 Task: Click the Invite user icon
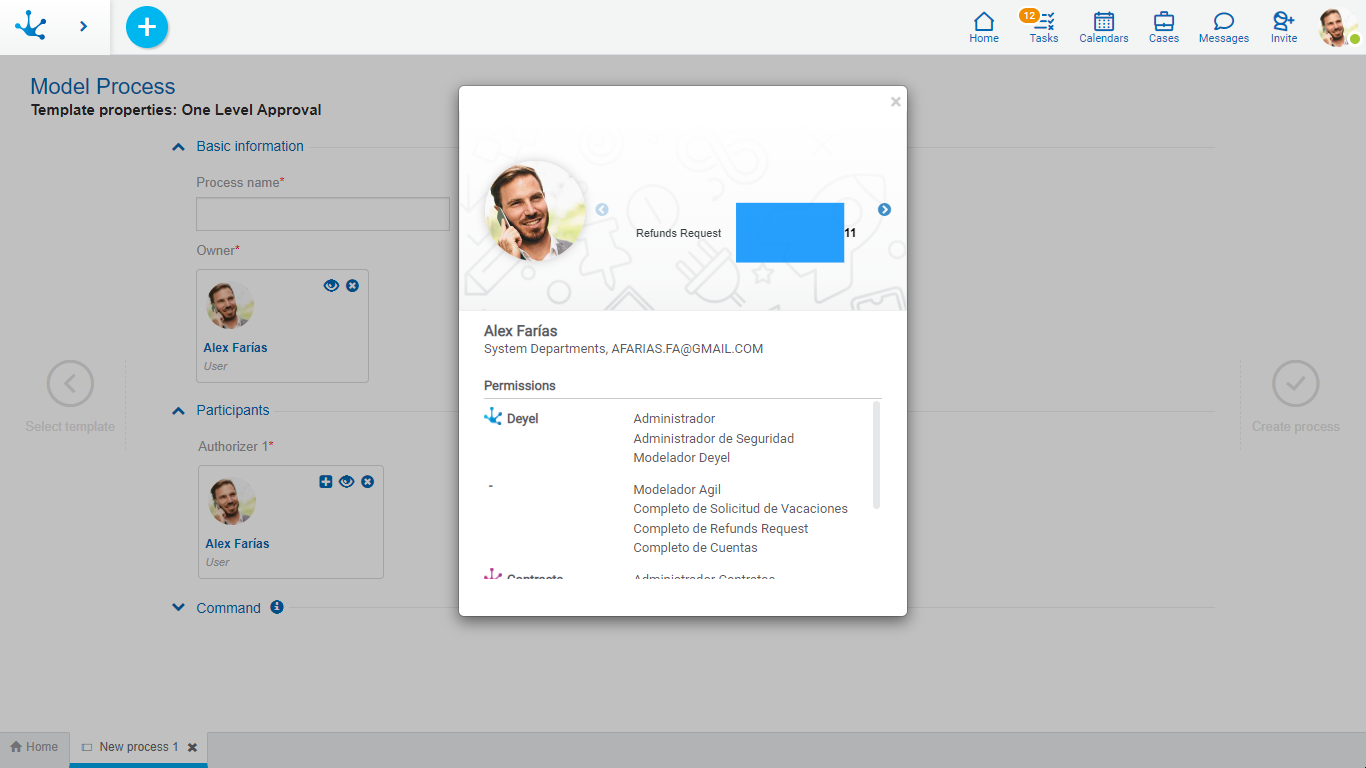(1284, 27)
